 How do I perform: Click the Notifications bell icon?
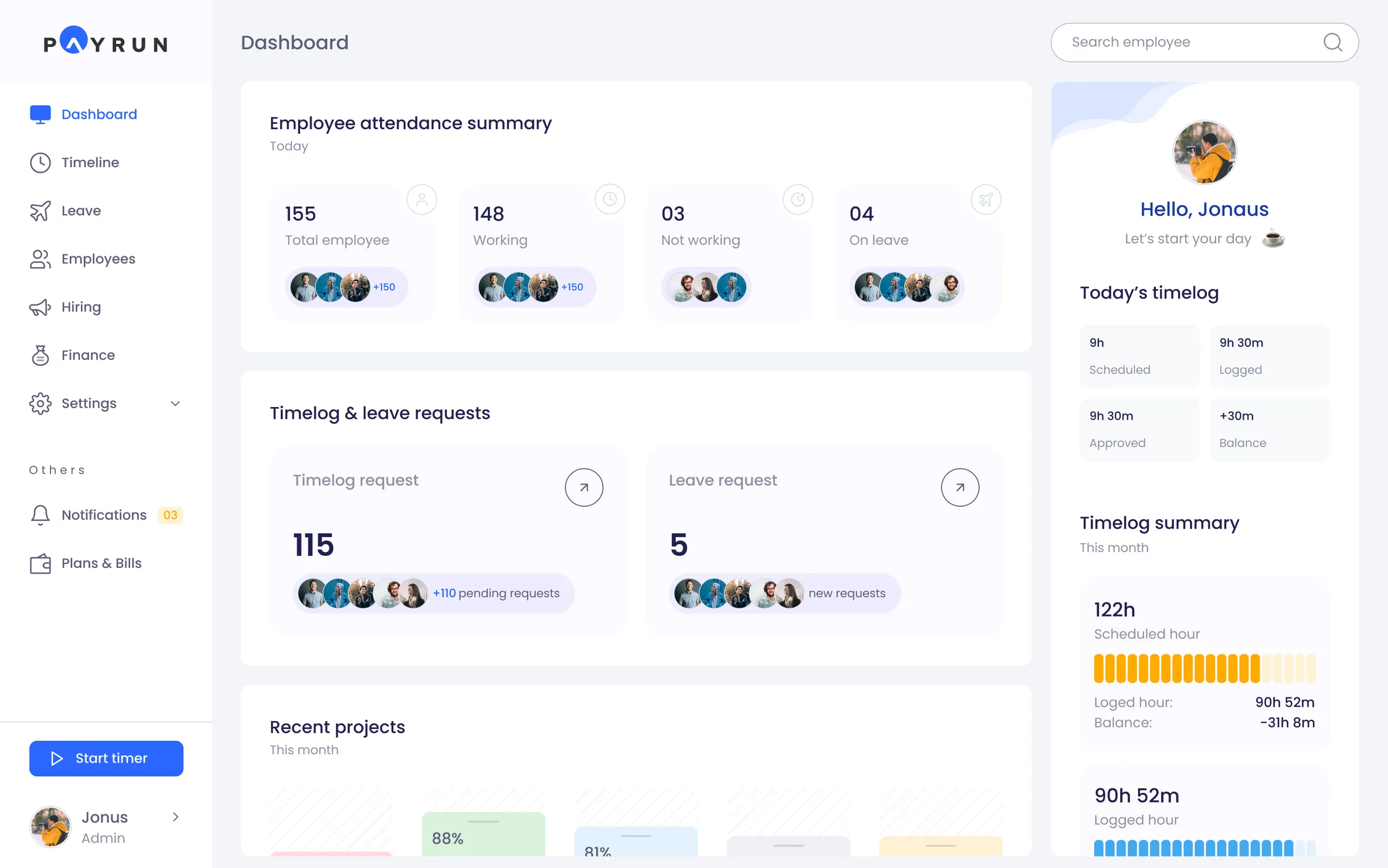click(40, 515)
